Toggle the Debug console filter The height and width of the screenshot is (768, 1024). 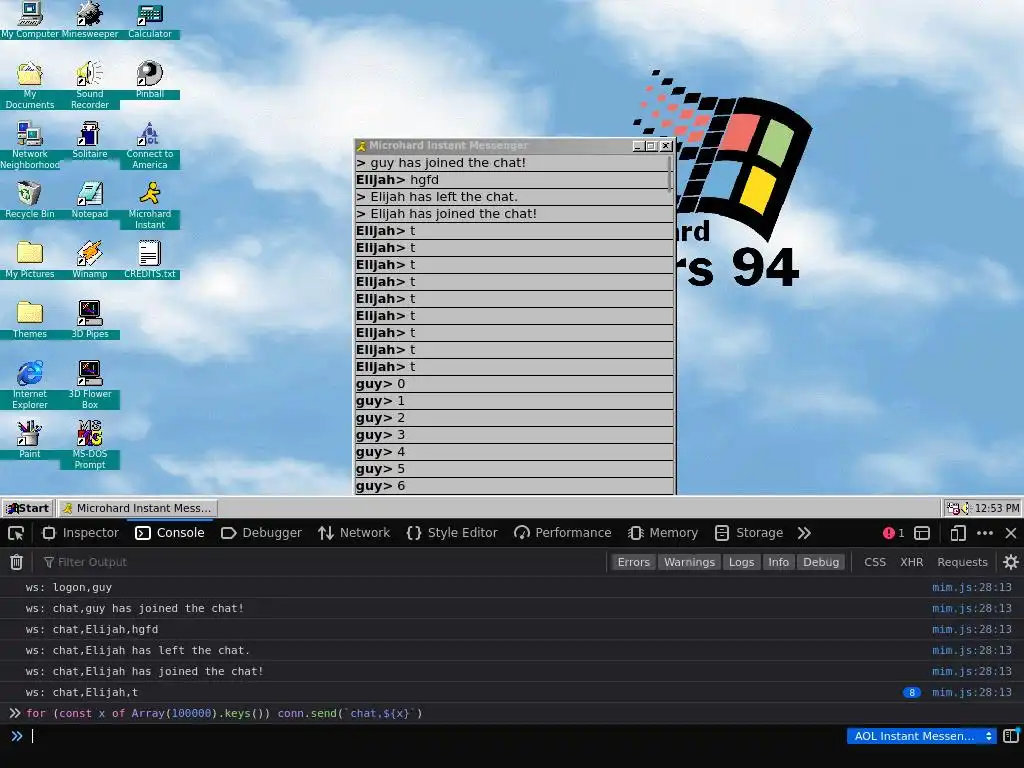click(x=821, y=562)
